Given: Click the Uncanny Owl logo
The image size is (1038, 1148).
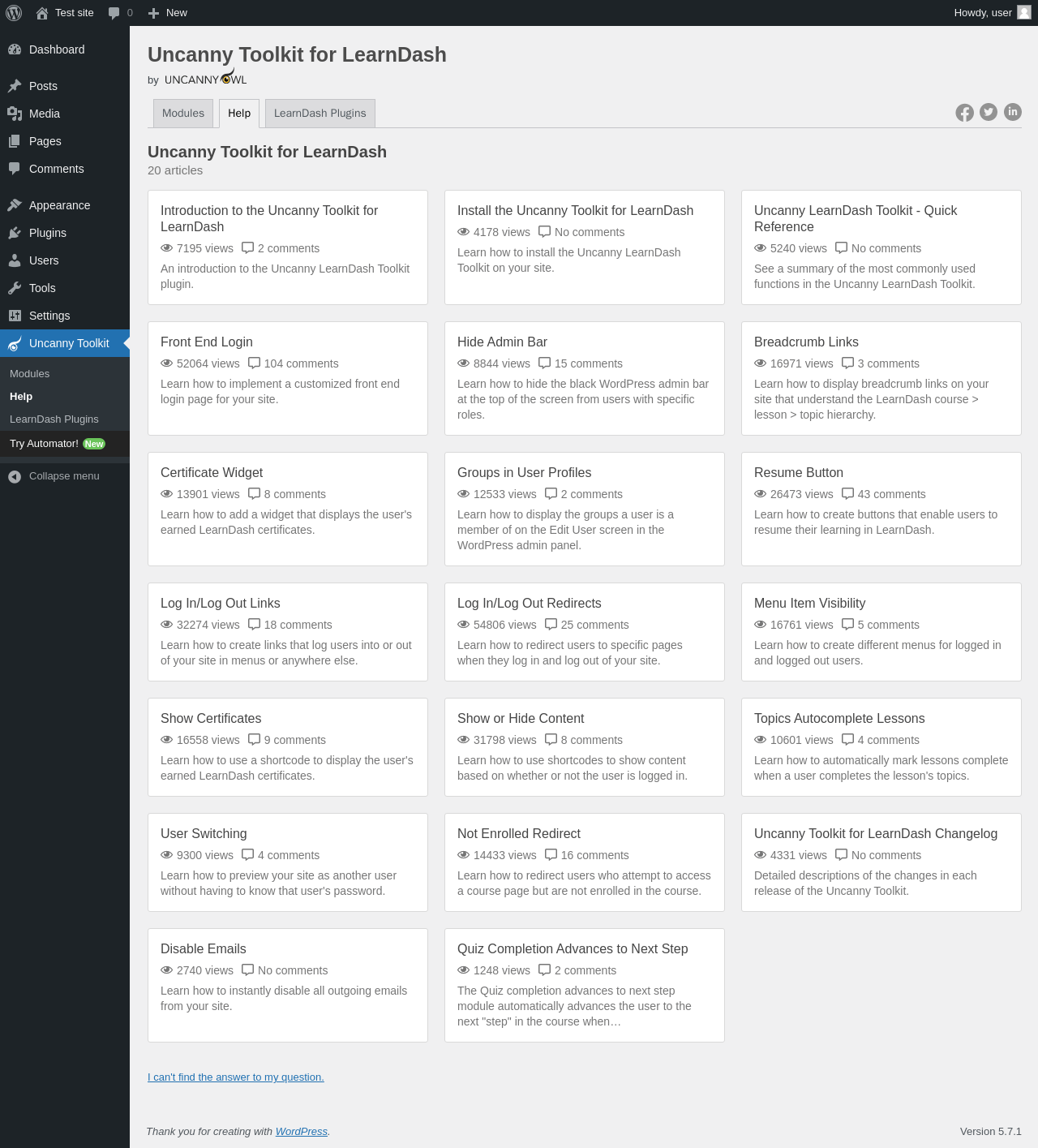Looking at the screenshot, I should click(x=205, y=78).
